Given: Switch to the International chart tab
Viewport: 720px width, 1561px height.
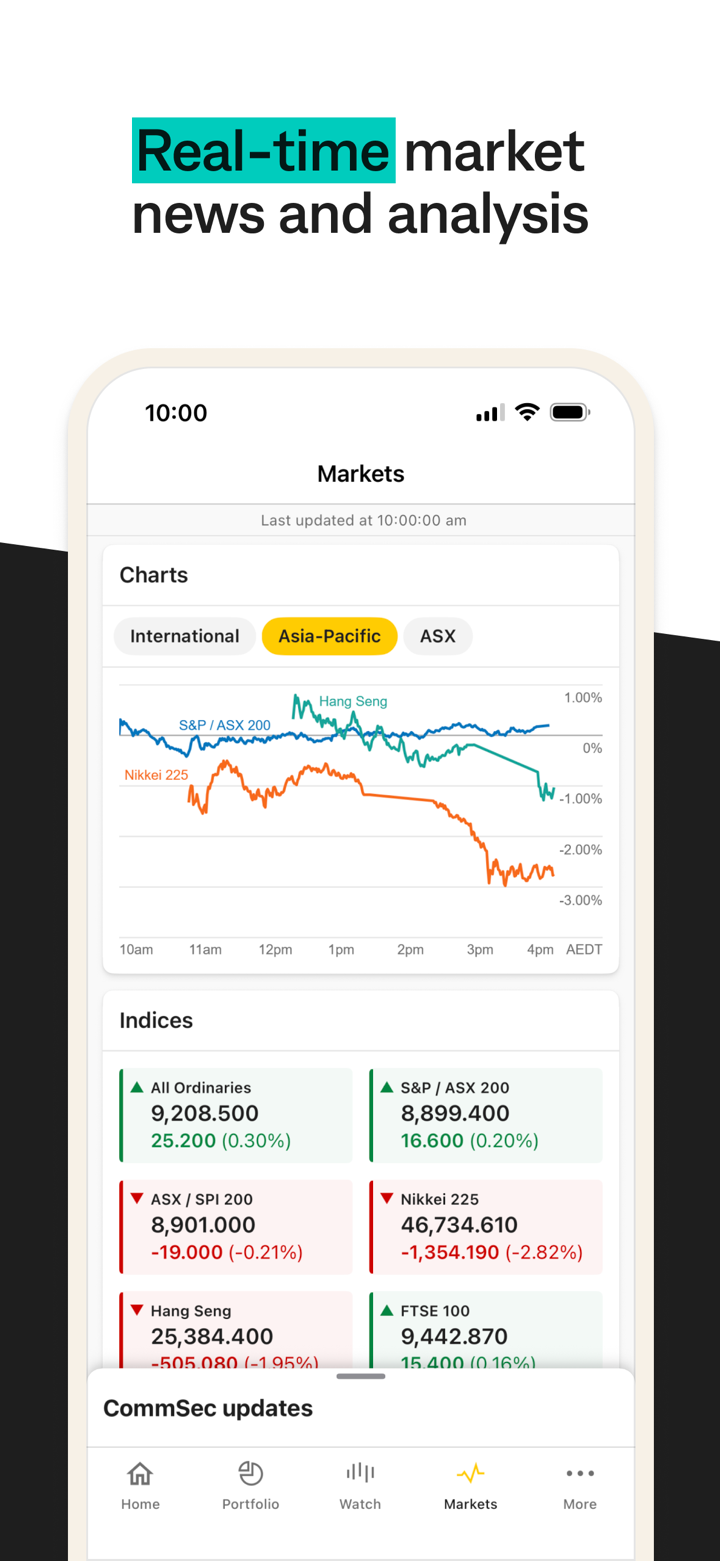Looking at the screenshot, I should 185,636.
